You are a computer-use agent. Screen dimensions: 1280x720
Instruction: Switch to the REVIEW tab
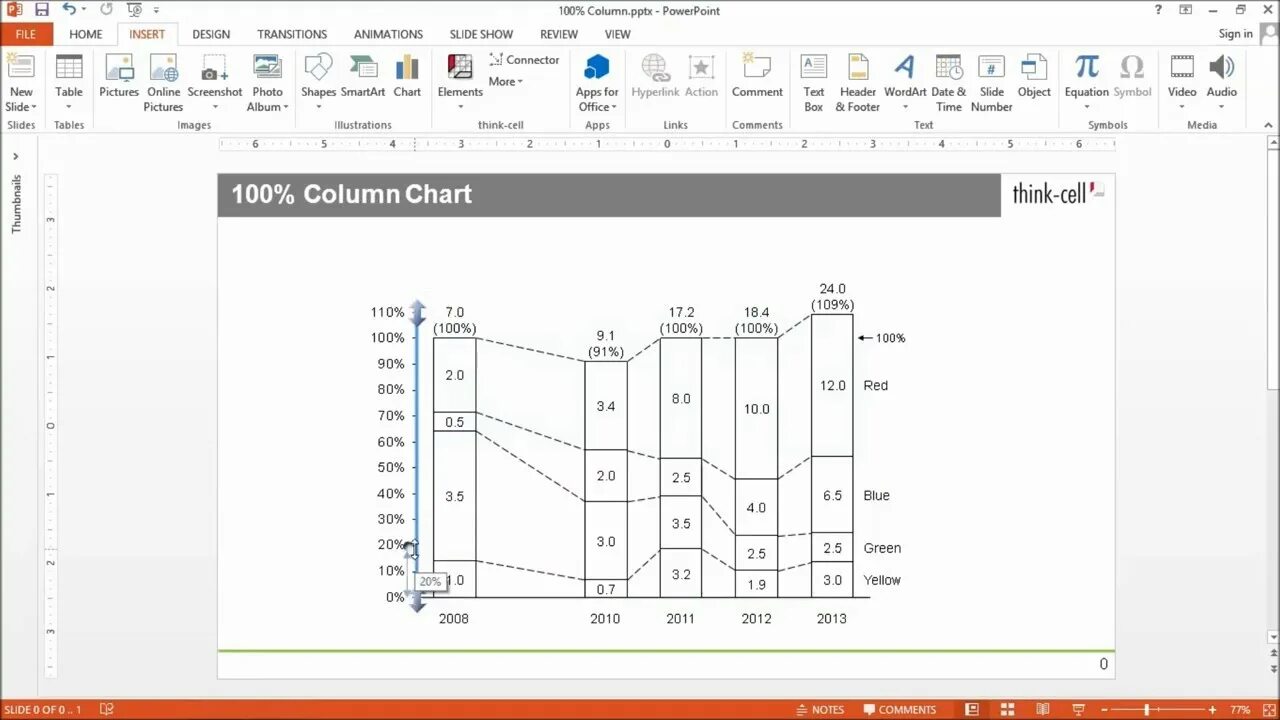pos(559,34)
